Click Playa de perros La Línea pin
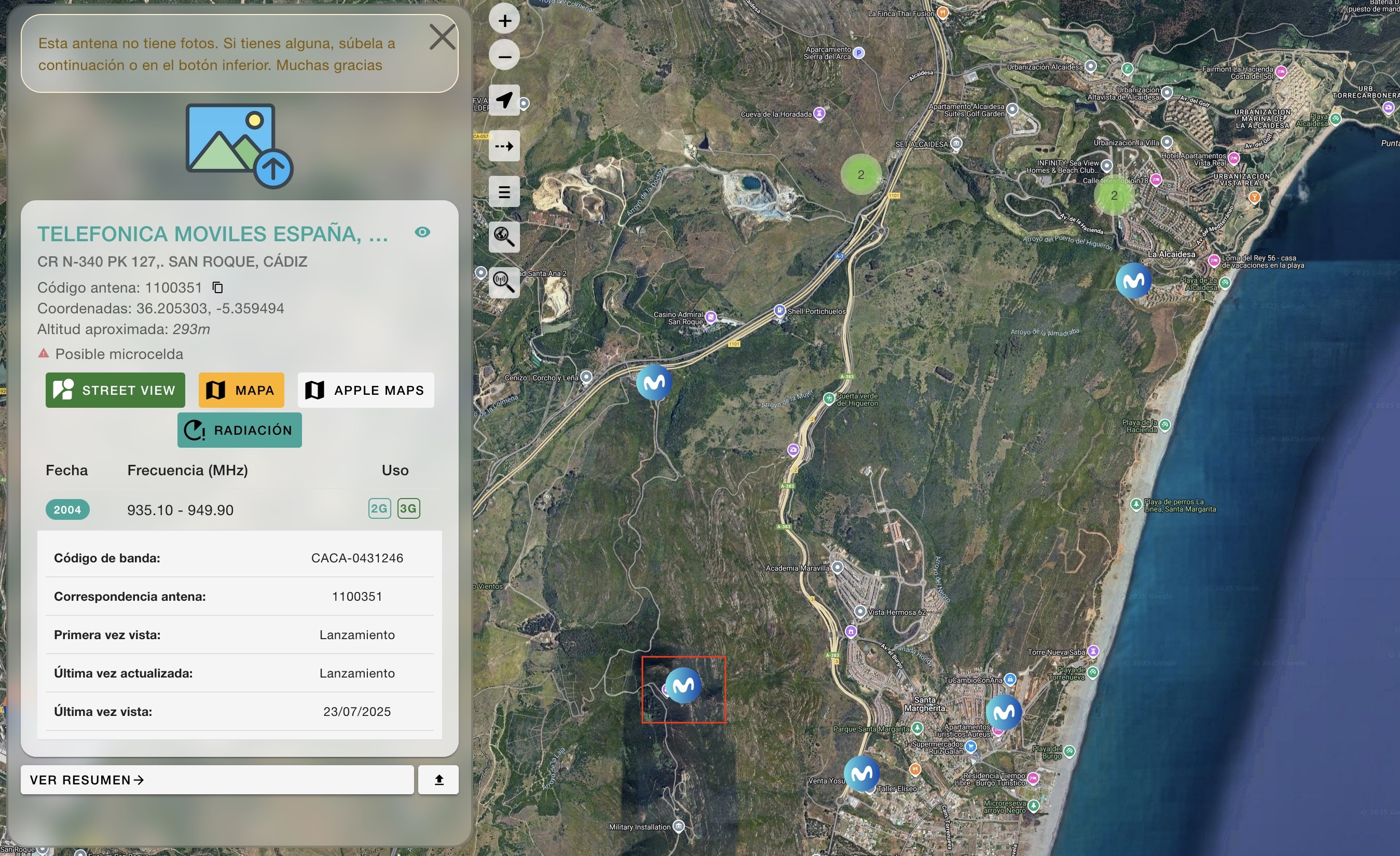This screenshot has width=1400, height=856. pyautogui.click(x=1136, y=504)
